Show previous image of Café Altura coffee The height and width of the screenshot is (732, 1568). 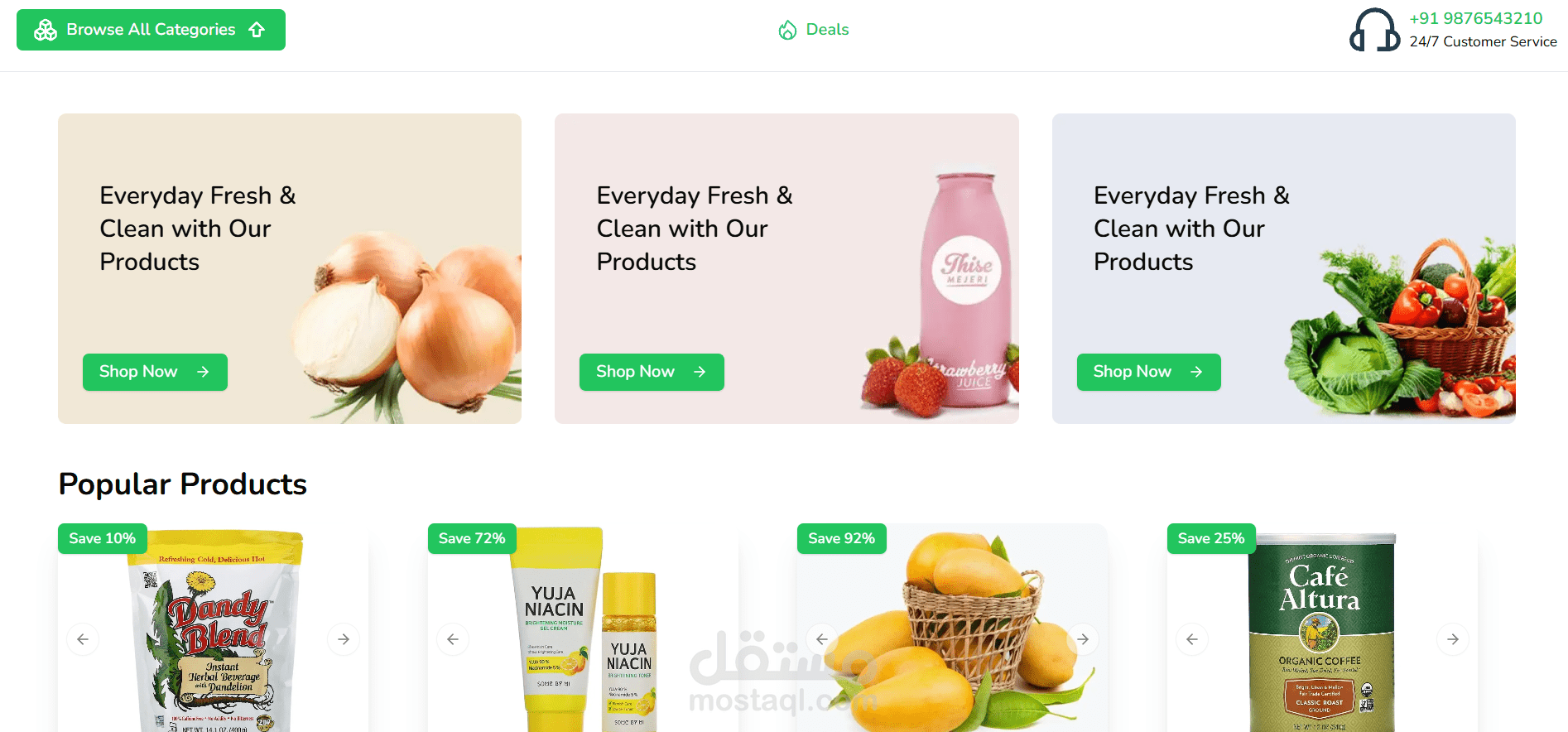coord(1192,639)
